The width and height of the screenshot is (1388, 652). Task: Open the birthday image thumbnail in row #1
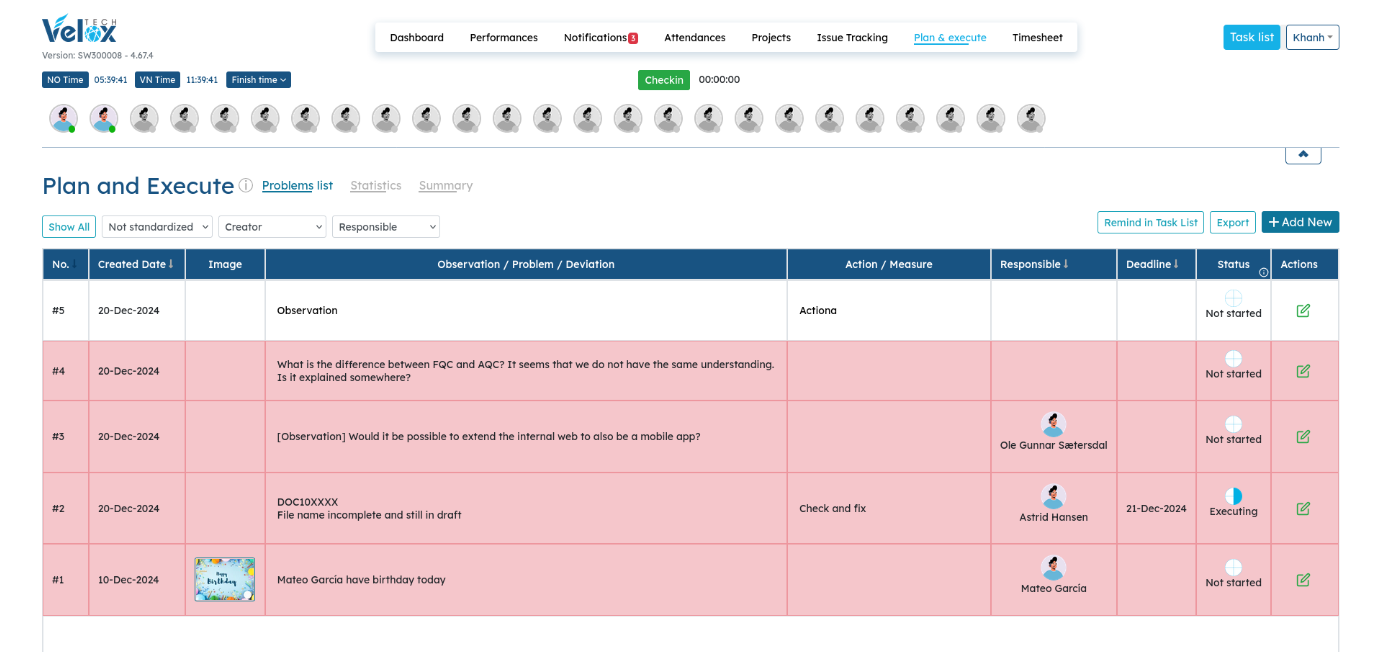click(224, 580)
